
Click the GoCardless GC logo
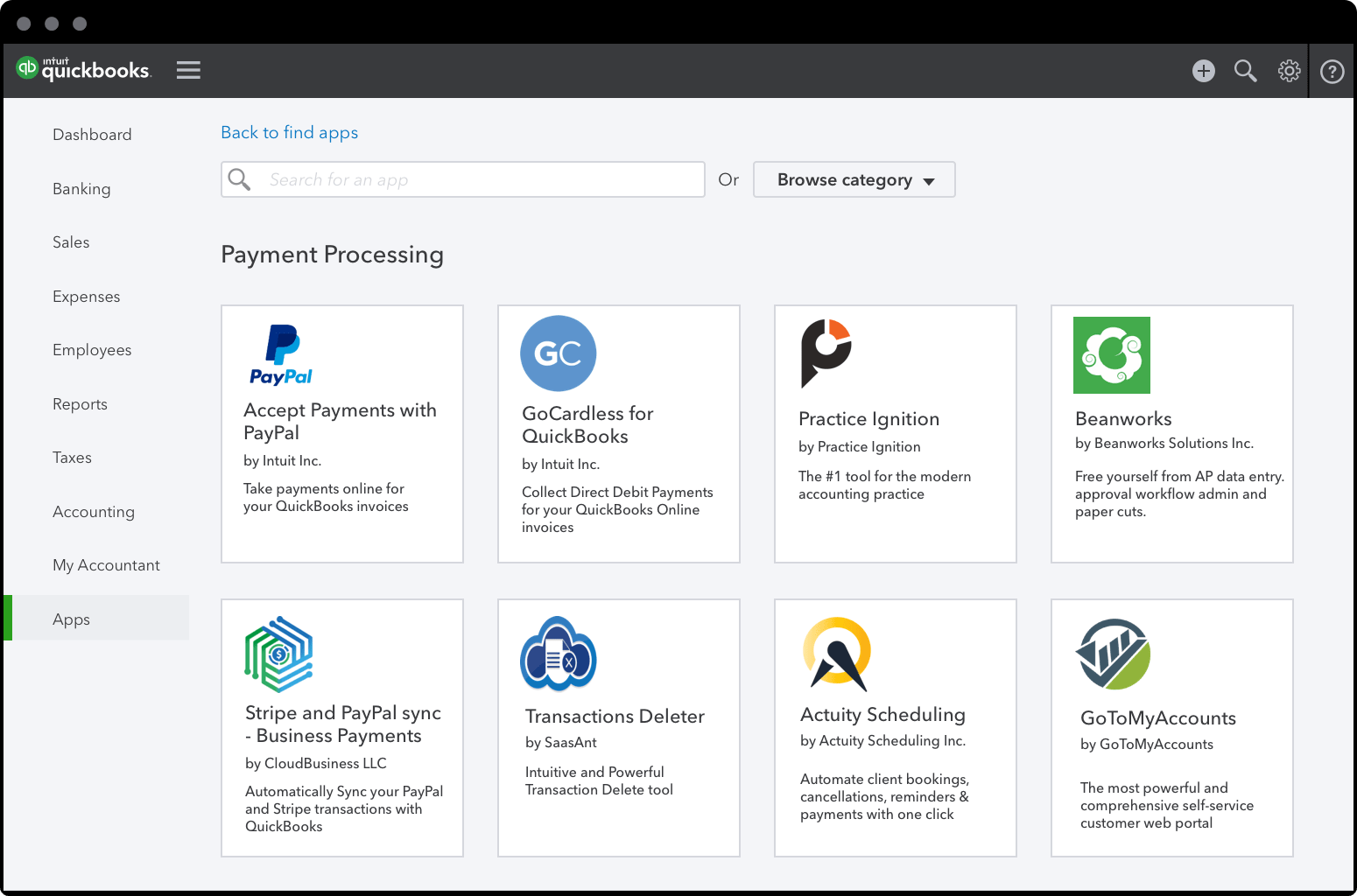coord(559,353)
